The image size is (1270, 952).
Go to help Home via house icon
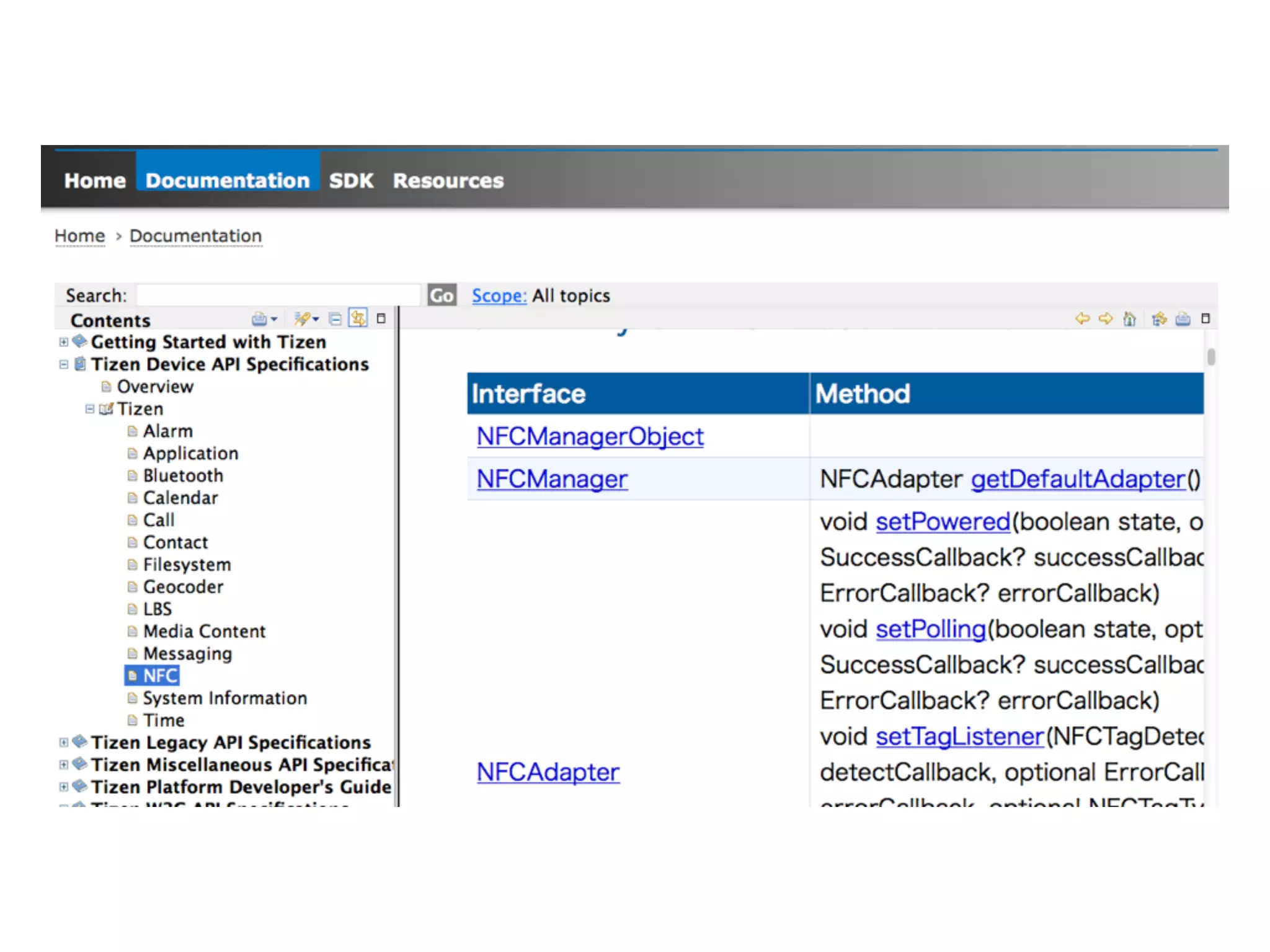1130,319
